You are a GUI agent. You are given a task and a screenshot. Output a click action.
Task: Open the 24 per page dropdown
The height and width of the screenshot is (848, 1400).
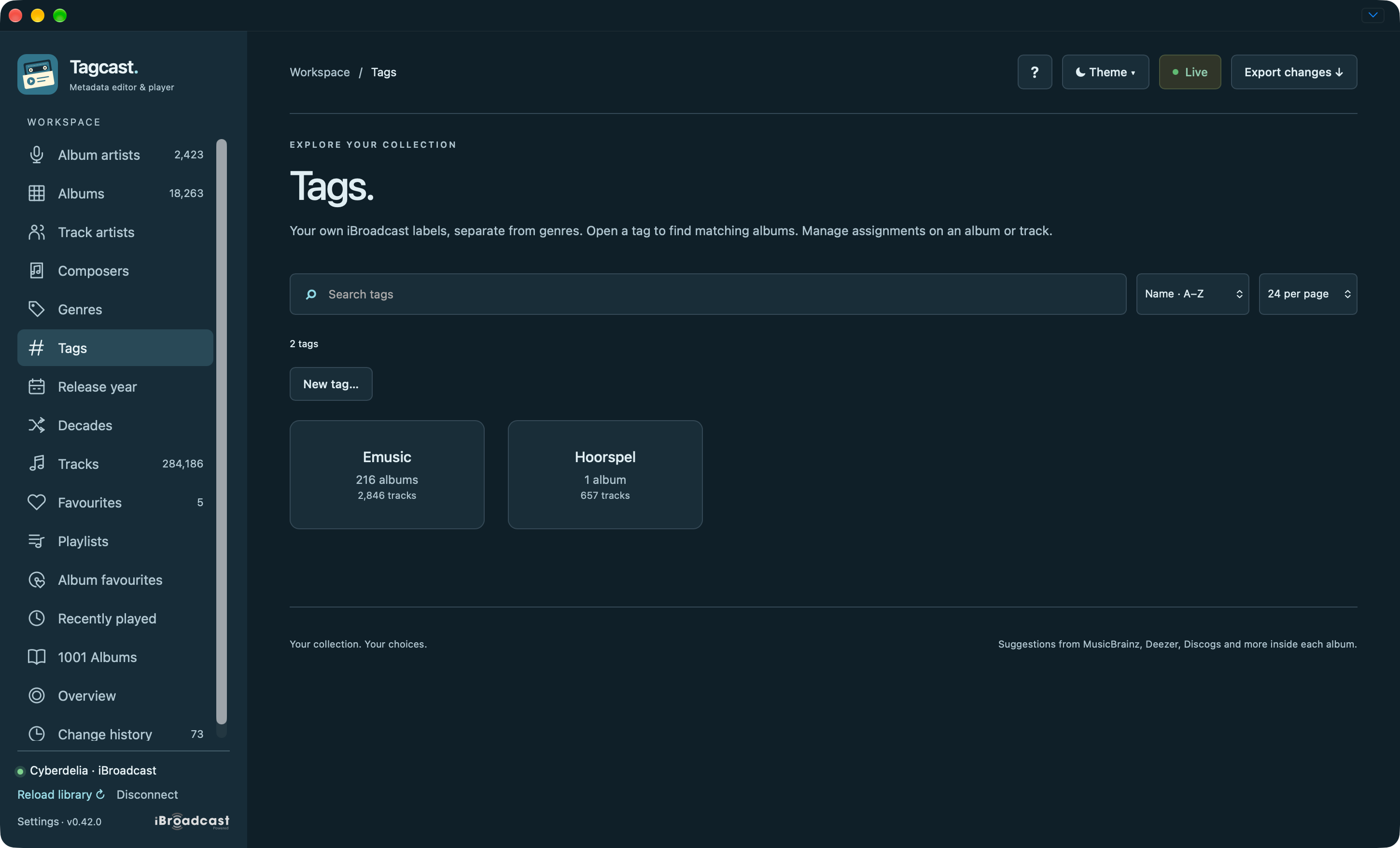tap(1308, 294)
